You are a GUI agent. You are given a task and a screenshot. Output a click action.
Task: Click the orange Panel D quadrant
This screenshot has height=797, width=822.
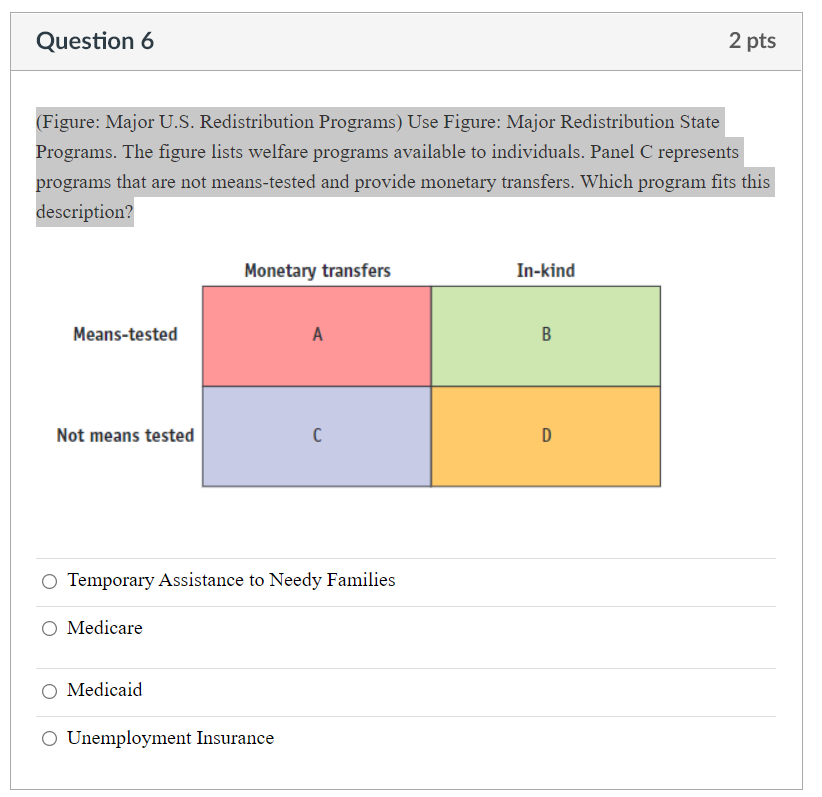[x=545, y=435]
